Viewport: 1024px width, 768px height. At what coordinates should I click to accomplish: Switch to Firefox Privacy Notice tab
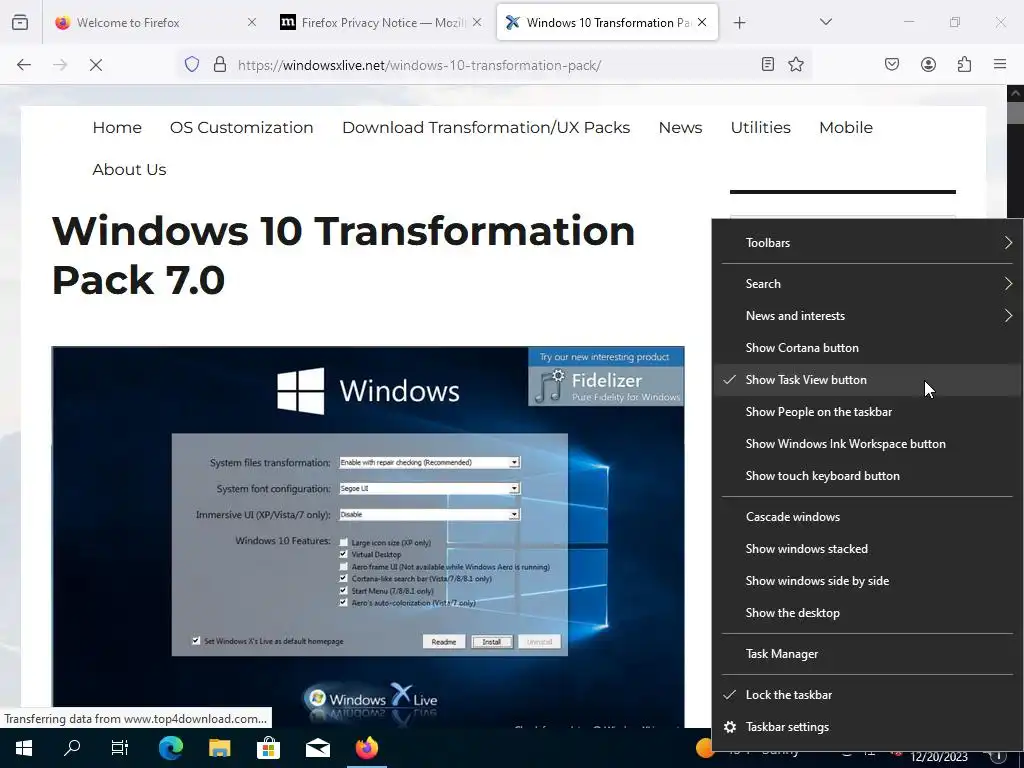(x=381, y=22)
